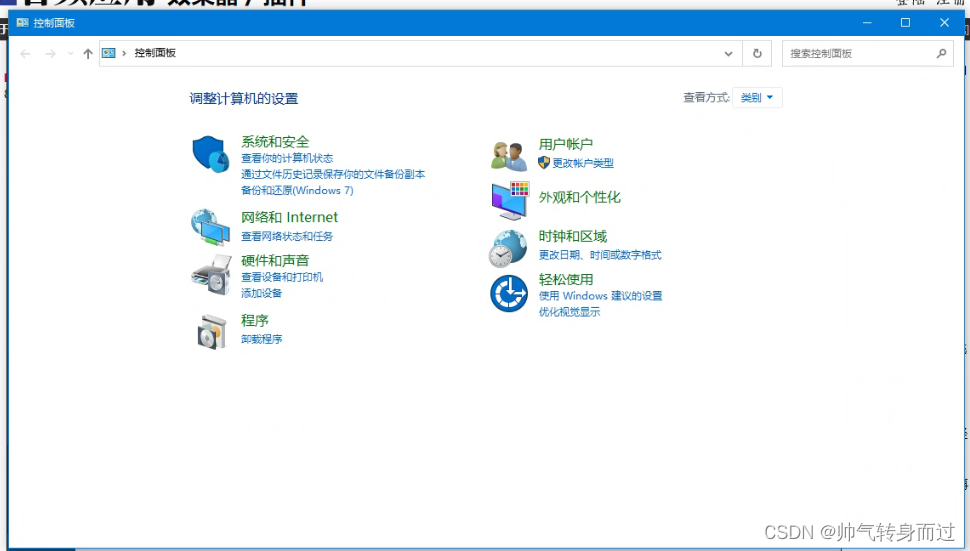Image resolution: width=970 pixels, height=551 pixels.
Task: Click 查看设备和打印机 link
Action: click(x=282, y=277)
